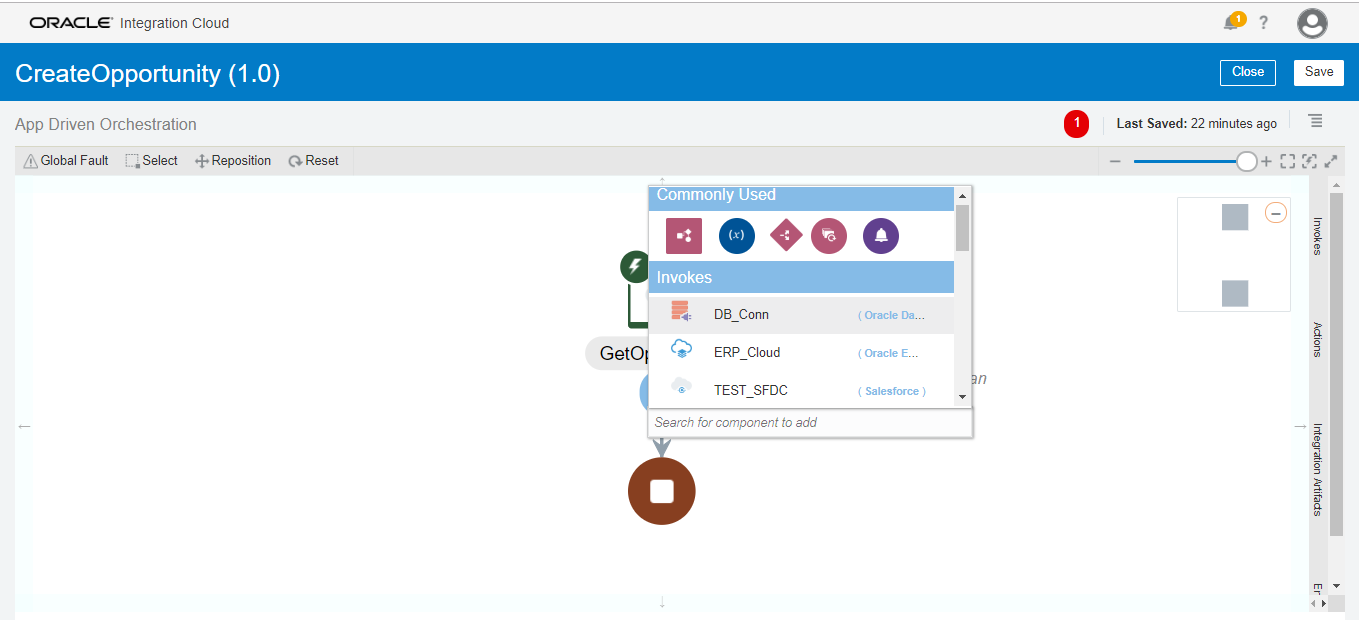Image resolution: width=1366 pixels, height=620 pixels.
Task: Open the Actions side tab
Action: click(x=1317, y=340)
